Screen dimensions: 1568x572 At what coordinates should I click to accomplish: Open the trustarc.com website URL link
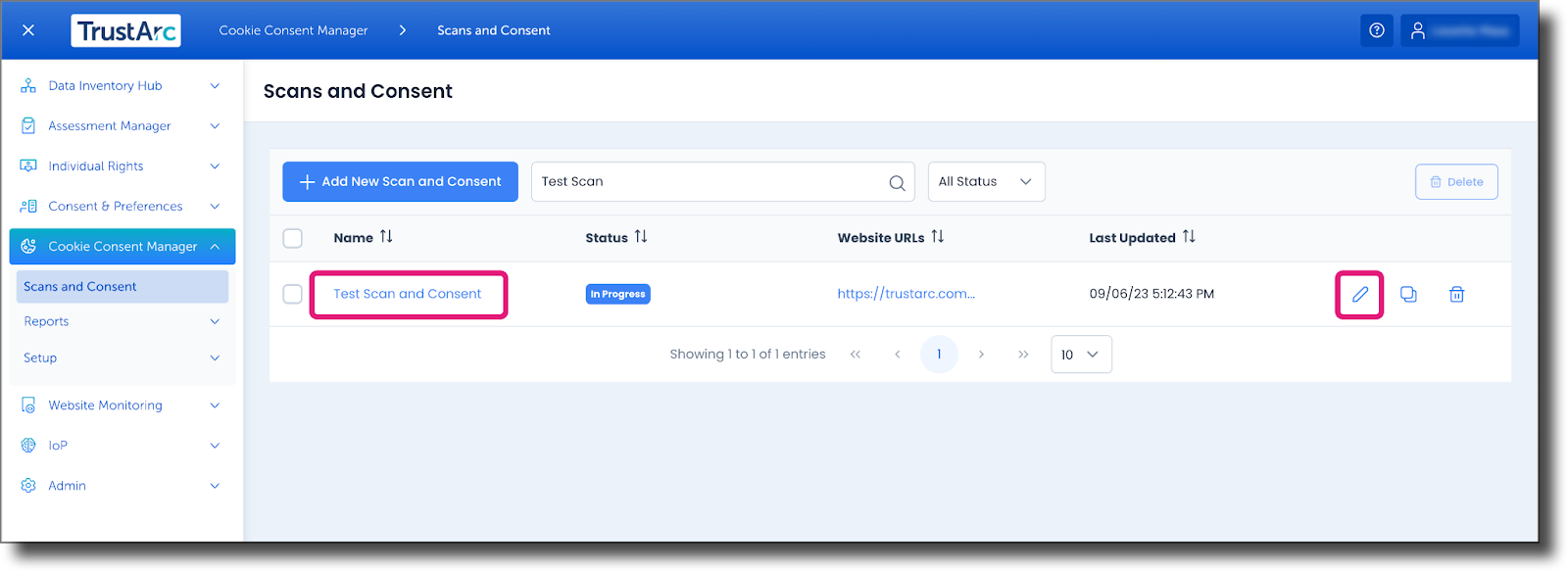[x=906, y=294]
